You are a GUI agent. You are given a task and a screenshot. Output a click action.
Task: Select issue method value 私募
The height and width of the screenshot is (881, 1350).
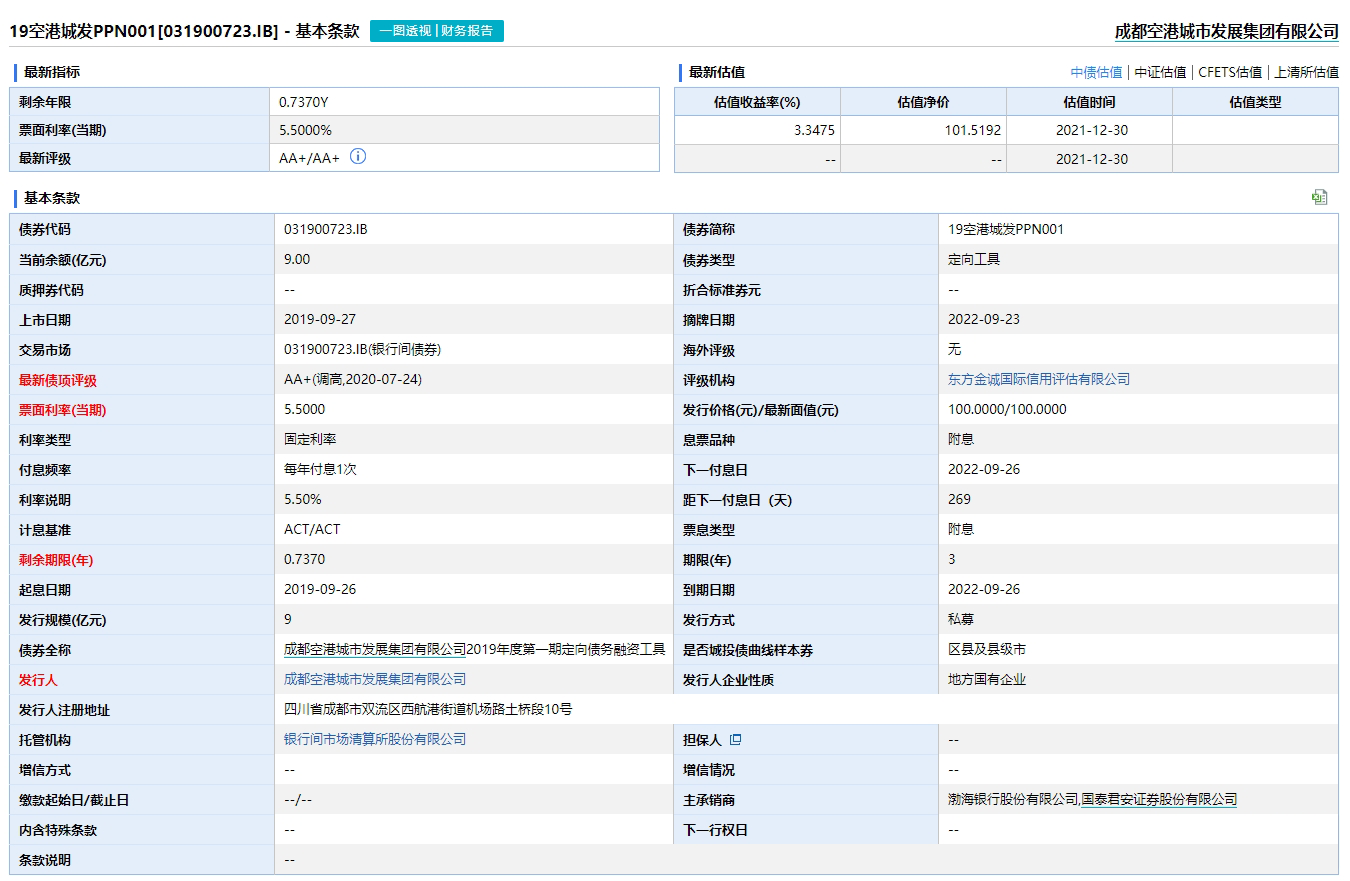961,619
